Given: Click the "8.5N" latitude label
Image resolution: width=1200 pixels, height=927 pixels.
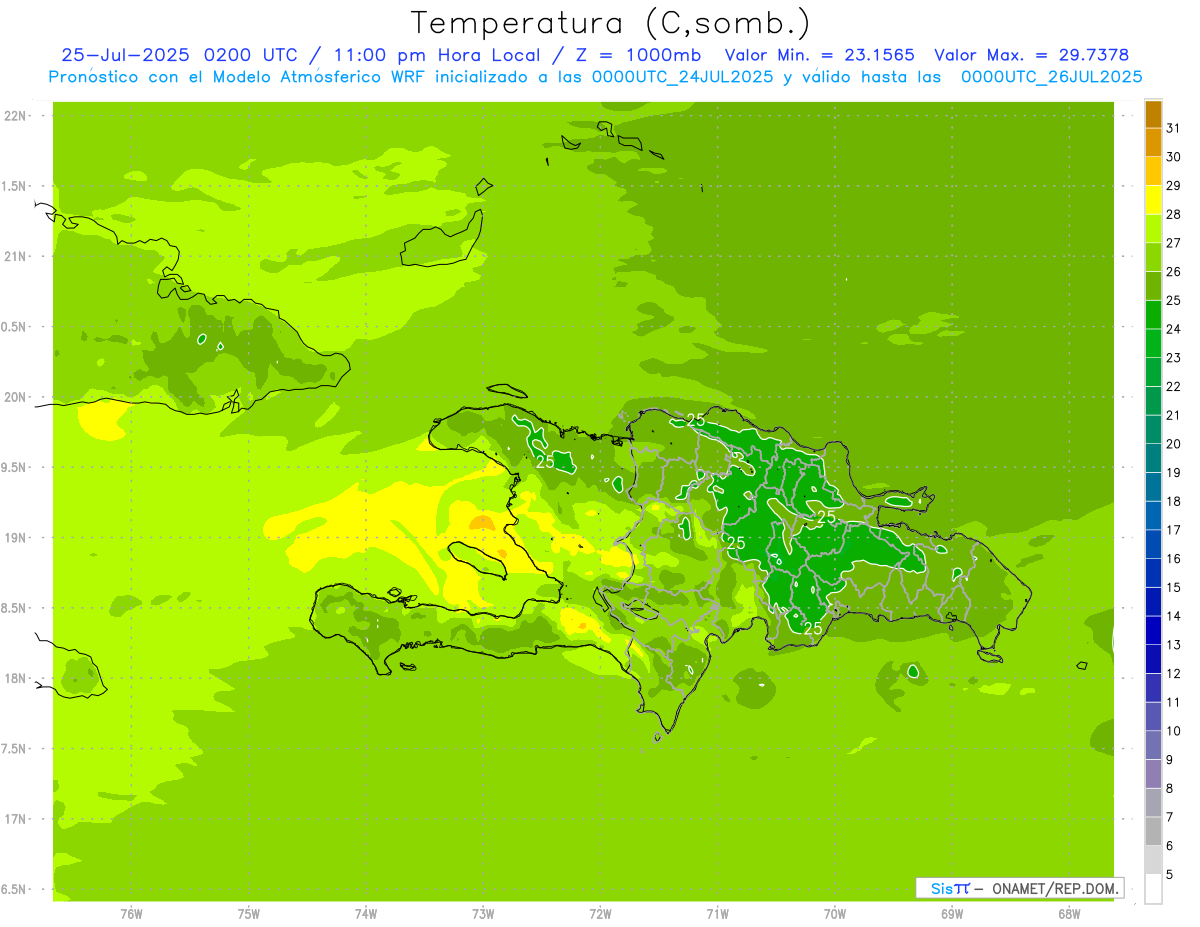Looking at the screenshot, I should point(15,608).
